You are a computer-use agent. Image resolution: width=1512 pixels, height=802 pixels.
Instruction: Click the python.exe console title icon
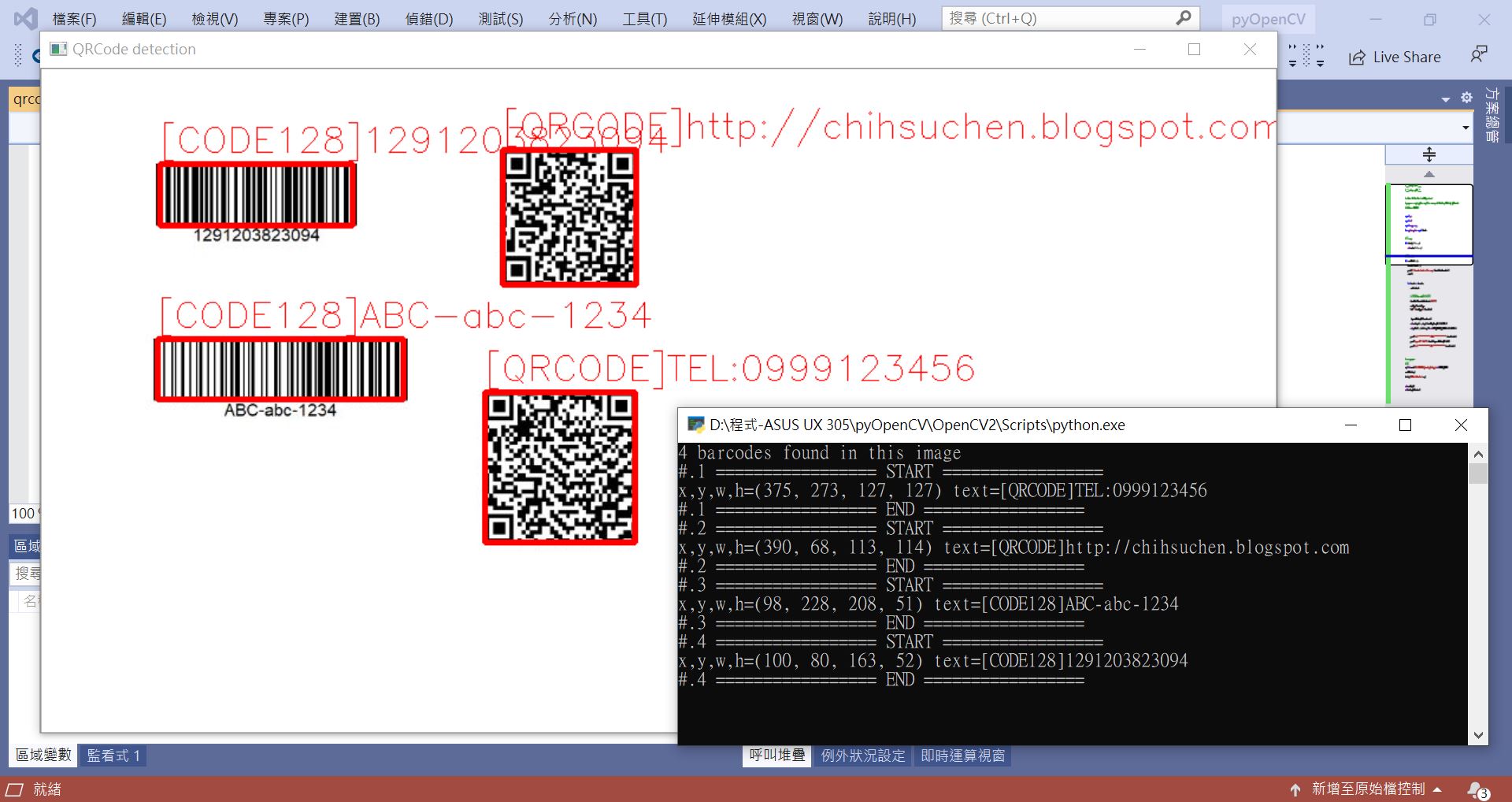[695, 425]
